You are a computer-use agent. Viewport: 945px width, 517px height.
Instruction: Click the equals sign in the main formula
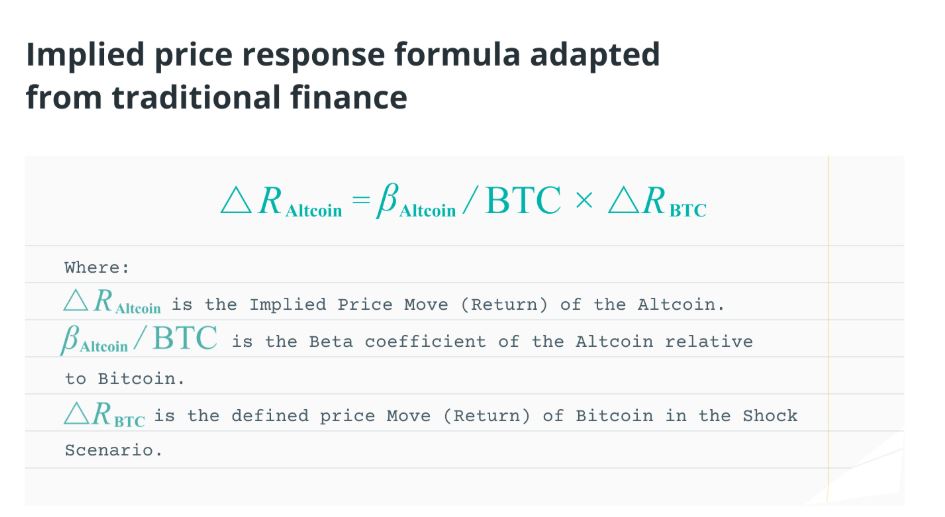point(360,202)
